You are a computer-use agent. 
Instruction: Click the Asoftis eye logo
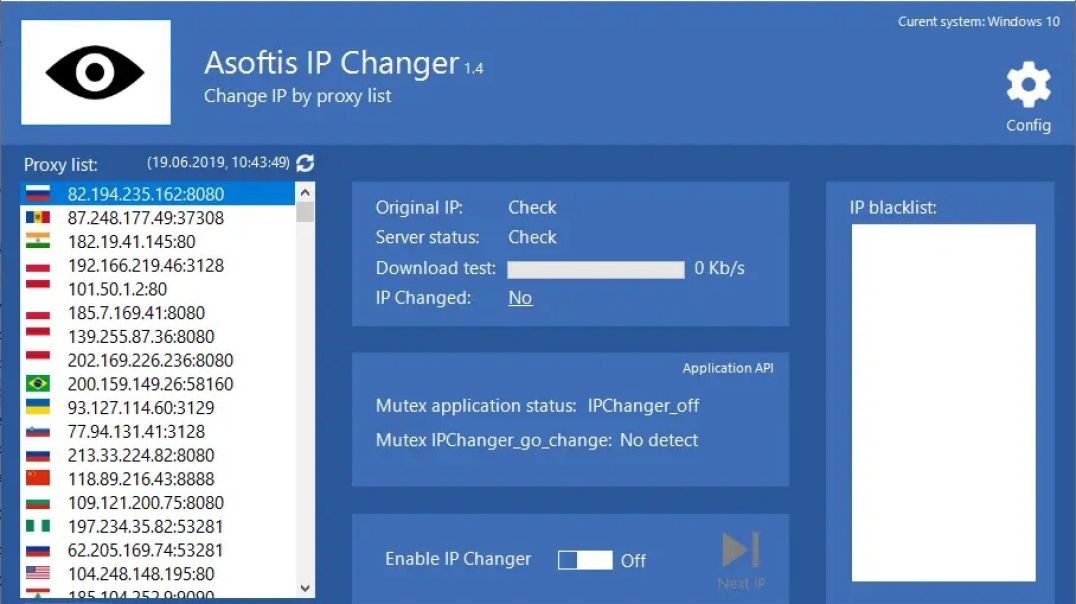click(x=95, y=71)
